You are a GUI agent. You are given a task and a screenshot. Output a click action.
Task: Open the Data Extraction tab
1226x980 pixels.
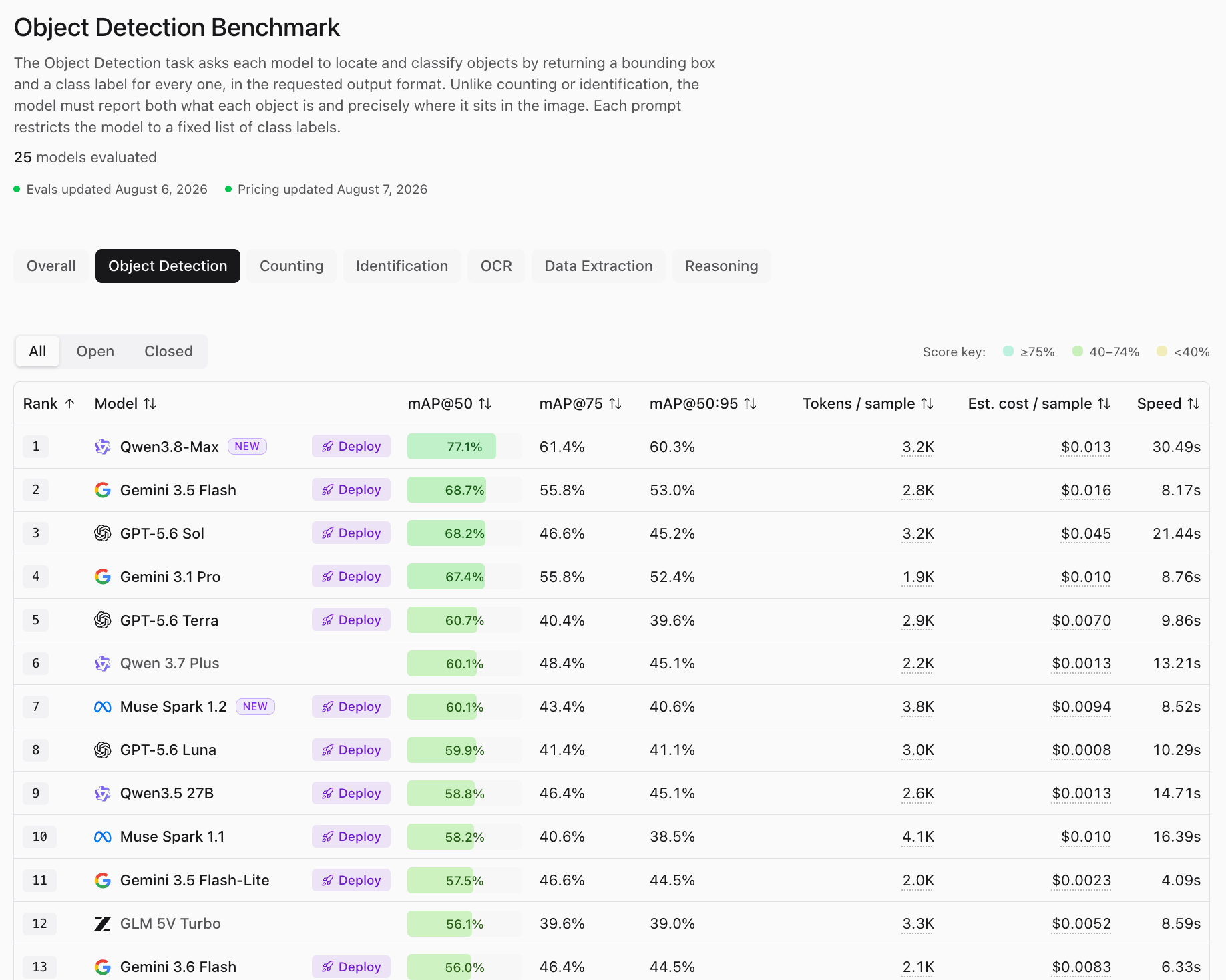tap(599, 266)
